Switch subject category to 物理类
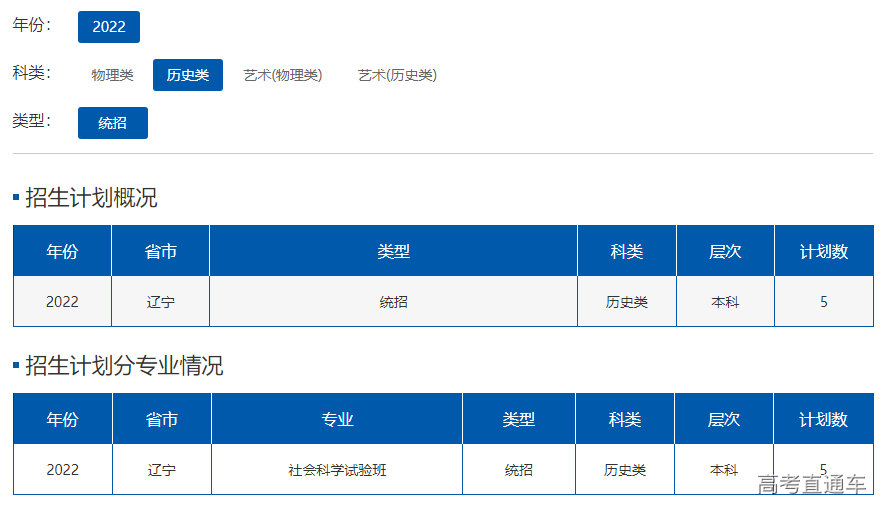The width and height of the screenshot is (895, 524). pos(112,75)
